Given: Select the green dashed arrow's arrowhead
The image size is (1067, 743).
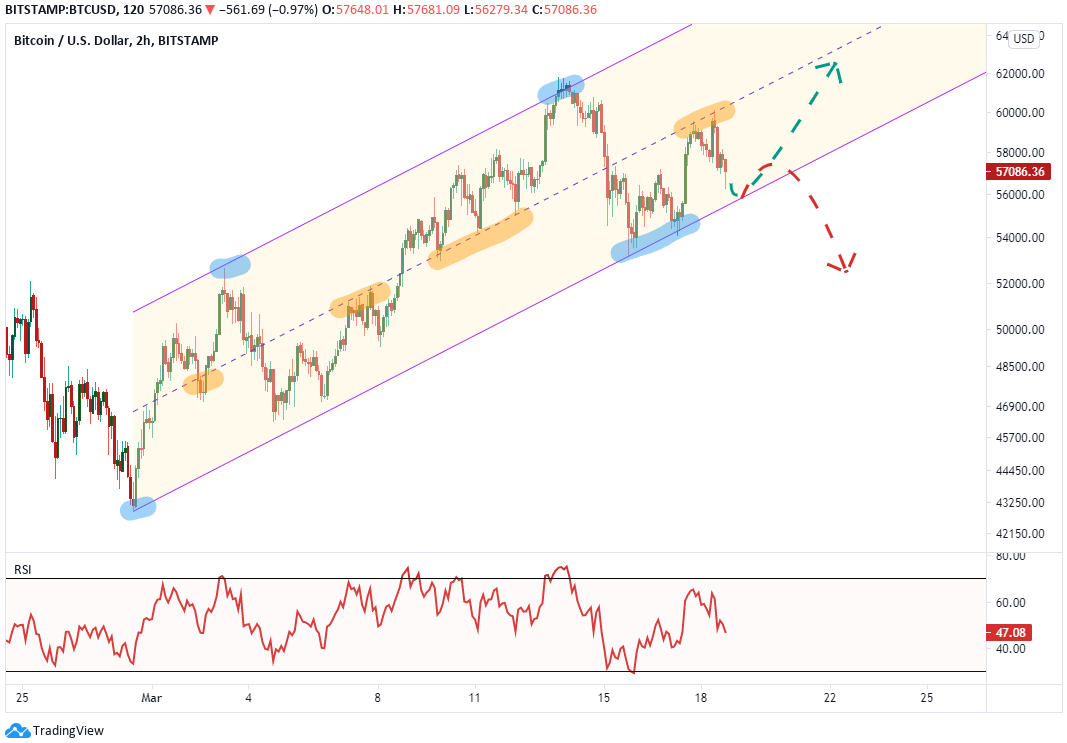Looking at the screenshot, I should click(830, 68).
